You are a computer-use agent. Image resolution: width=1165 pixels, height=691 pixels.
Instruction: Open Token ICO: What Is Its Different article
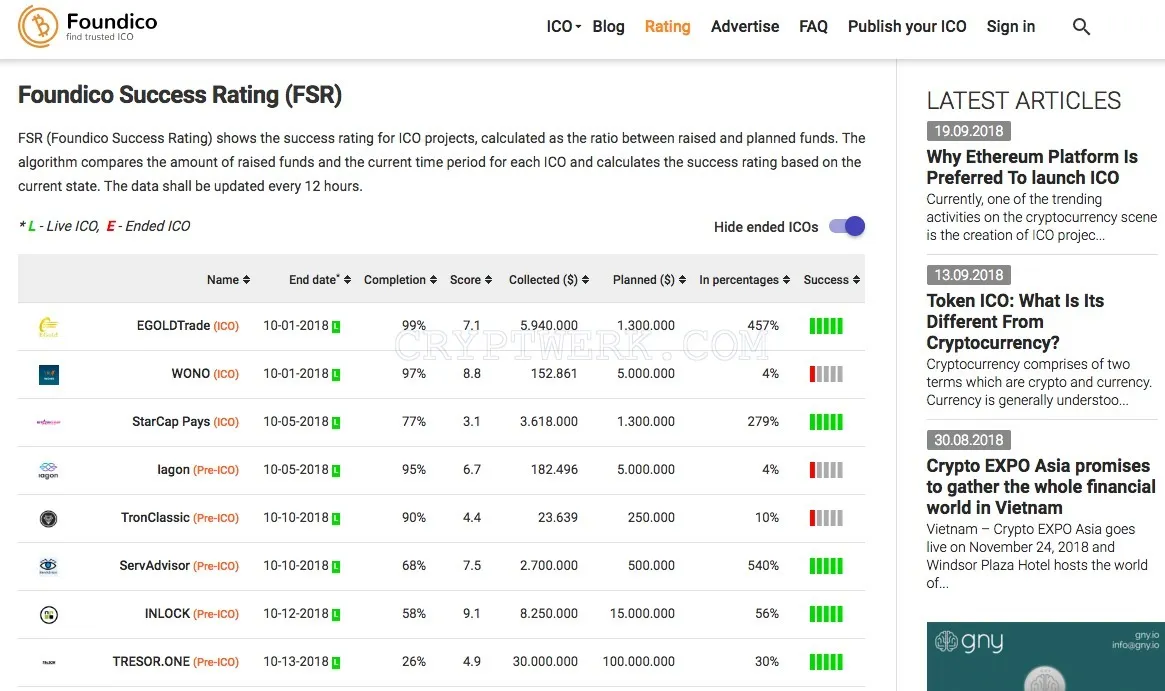pos(1015,322)
